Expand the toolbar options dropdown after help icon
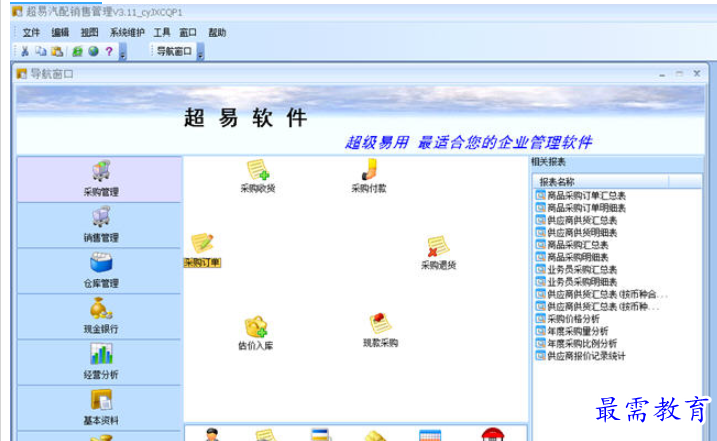 click(x=122, y=53)
